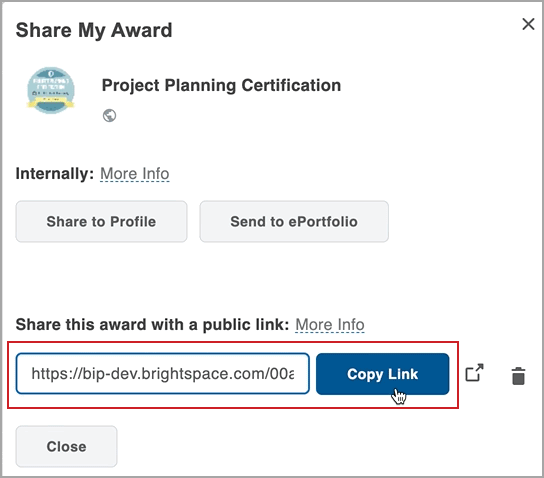544x478 pixels.
Task: Click the Copy Link button
Action: coord(382,374)
